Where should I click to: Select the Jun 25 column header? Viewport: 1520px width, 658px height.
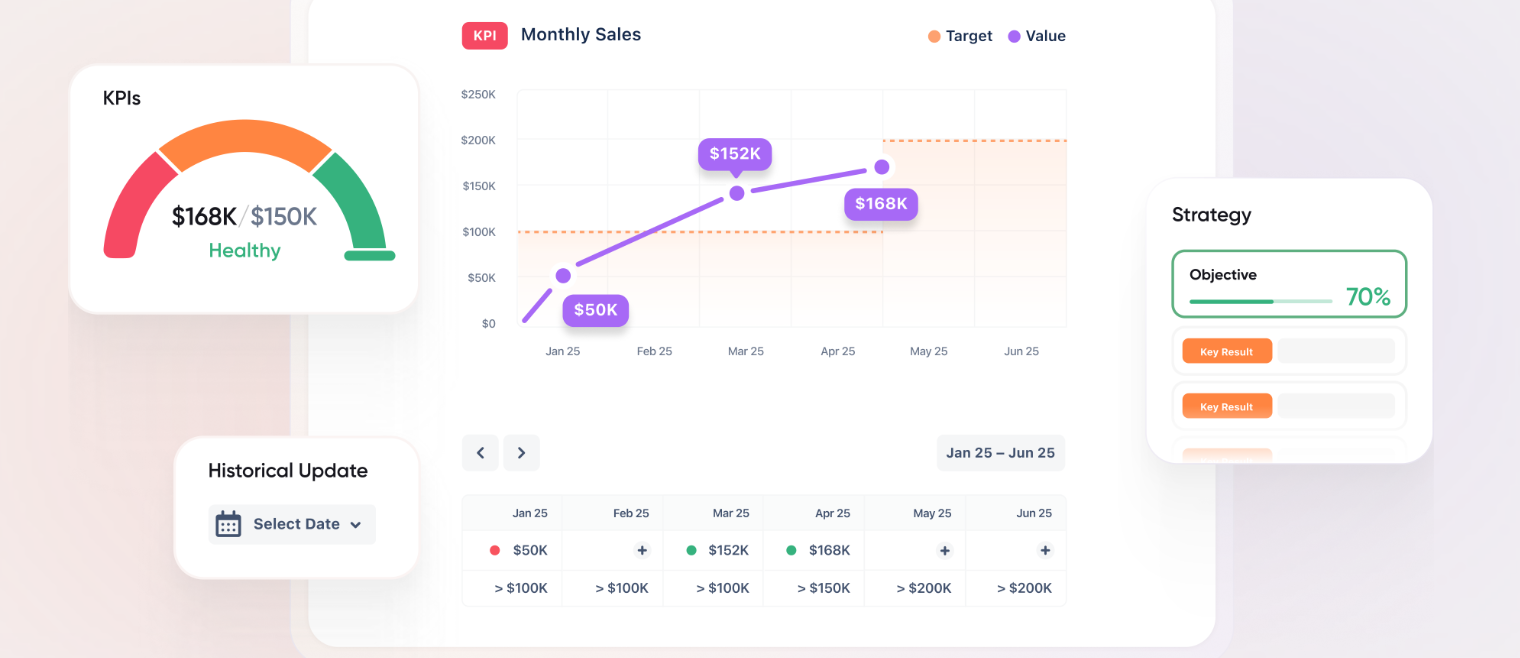coord(1035,512)
